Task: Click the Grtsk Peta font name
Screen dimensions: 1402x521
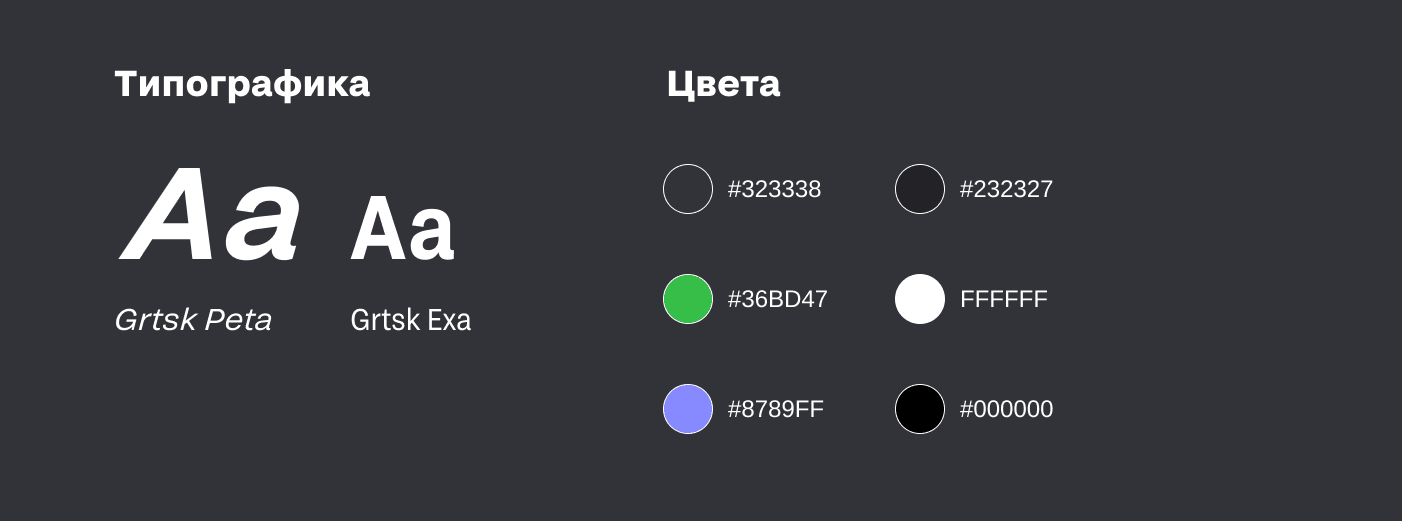Action: (193, 320)
